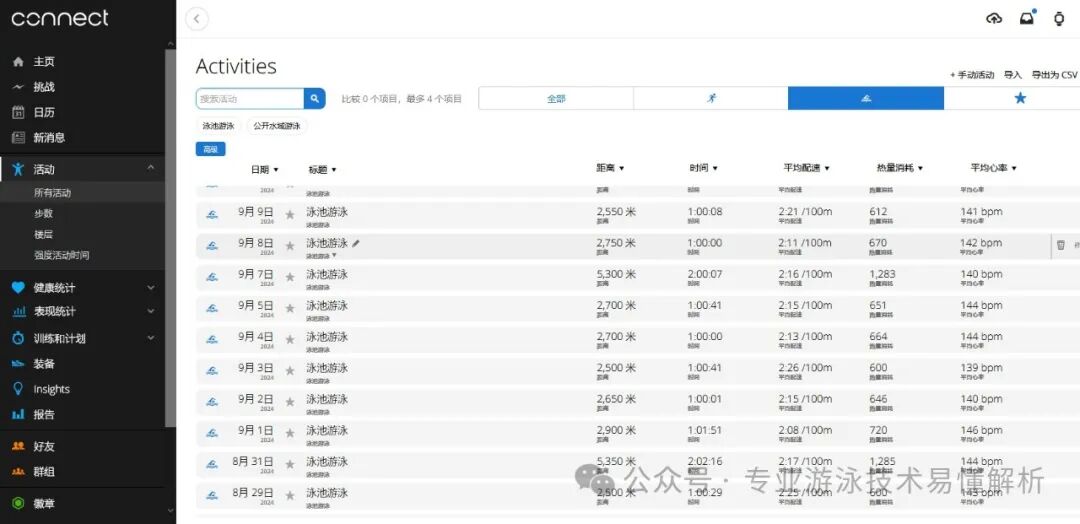
Task: Select the running activities filter tab
Action: pyautogui.click(x=711, y=98)
